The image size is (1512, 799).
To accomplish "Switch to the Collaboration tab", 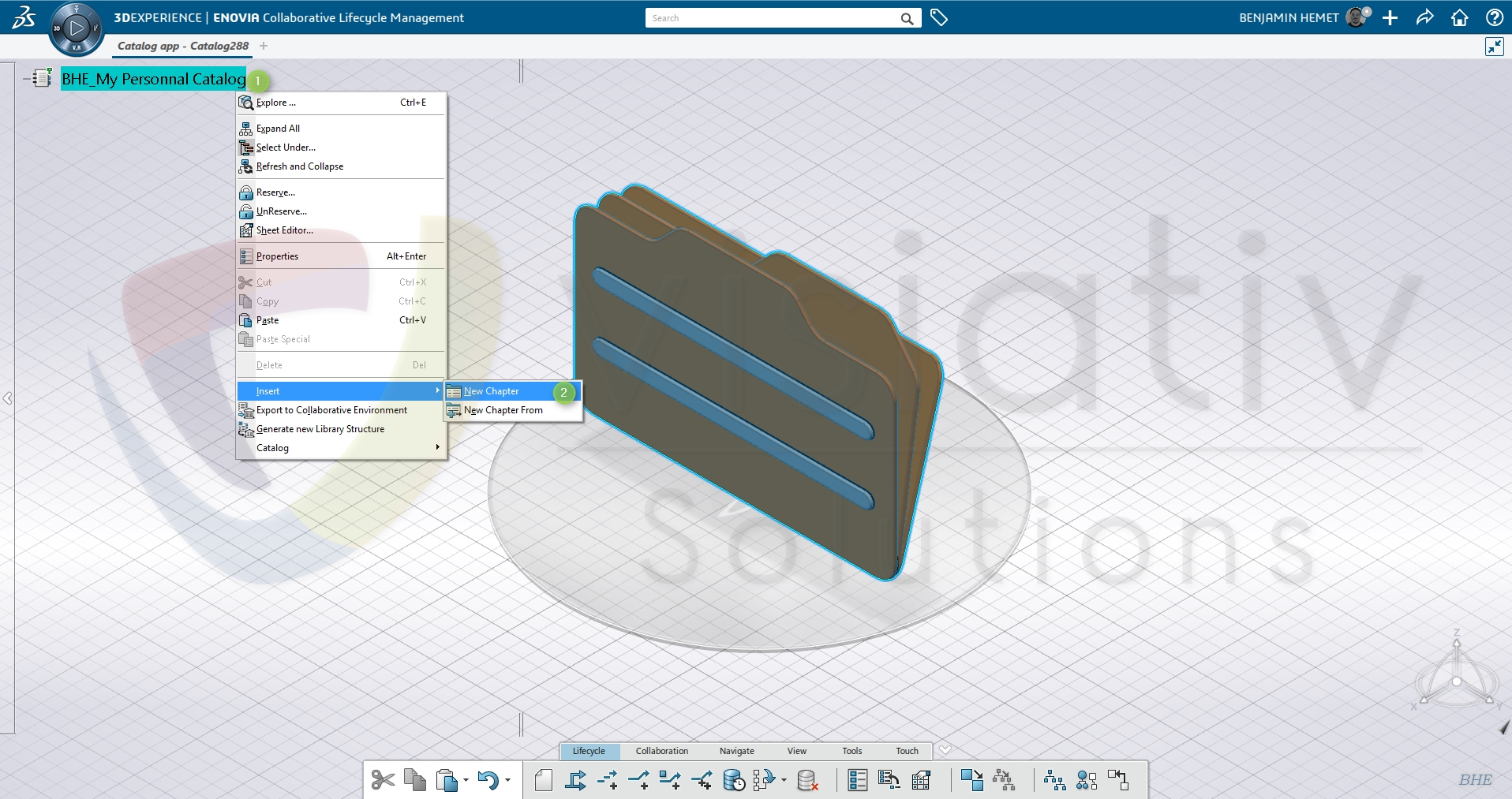I will click(662, 751).
